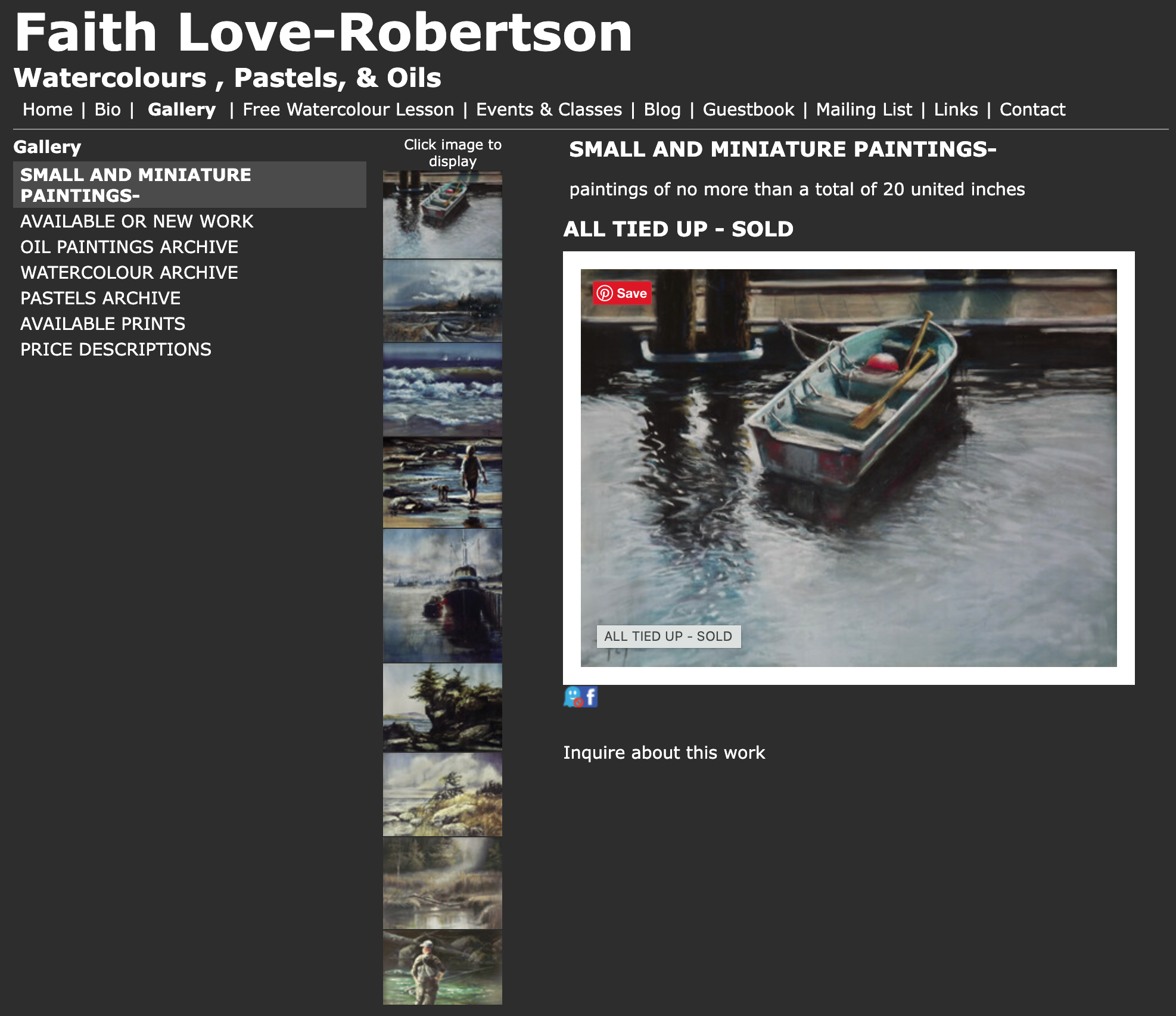Display the crashing ocean waves thumbnail

click(443, 389)
